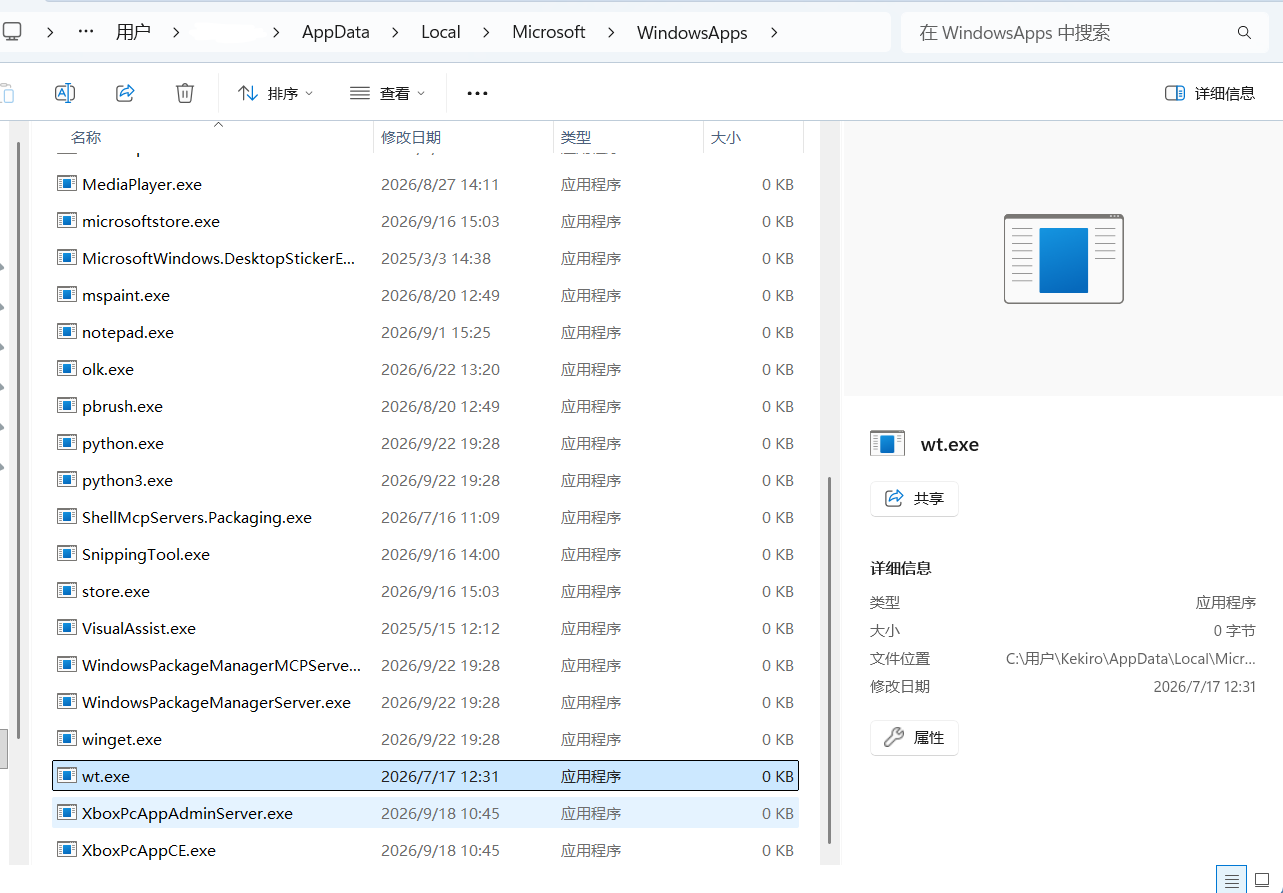Click the file icon beside mspaint.exe
This screenshot has height=893, width=1283.
pos(67,295)
